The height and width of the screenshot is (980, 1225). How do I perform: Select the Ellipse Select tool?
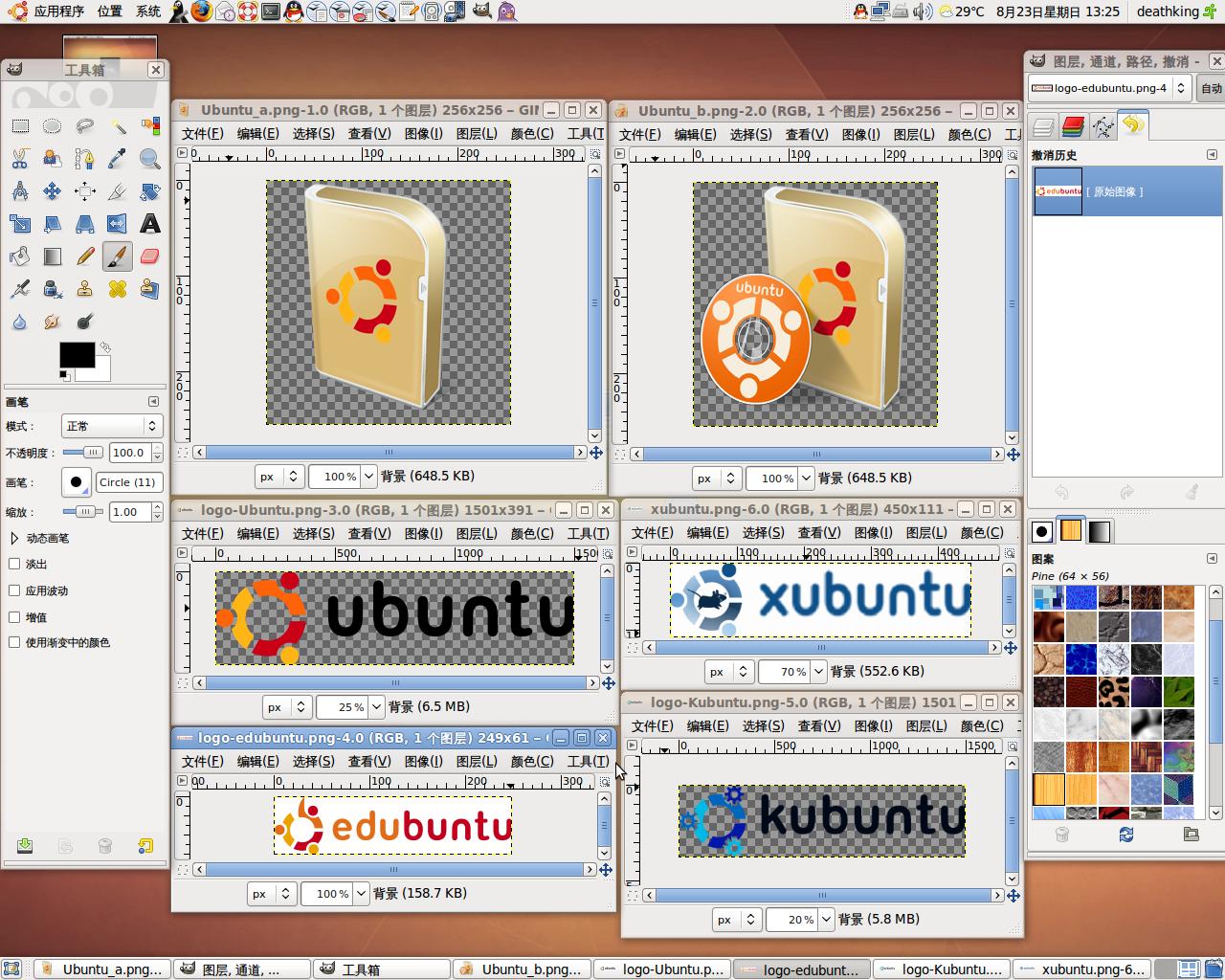pyautogui.click(x=53, y=126)
